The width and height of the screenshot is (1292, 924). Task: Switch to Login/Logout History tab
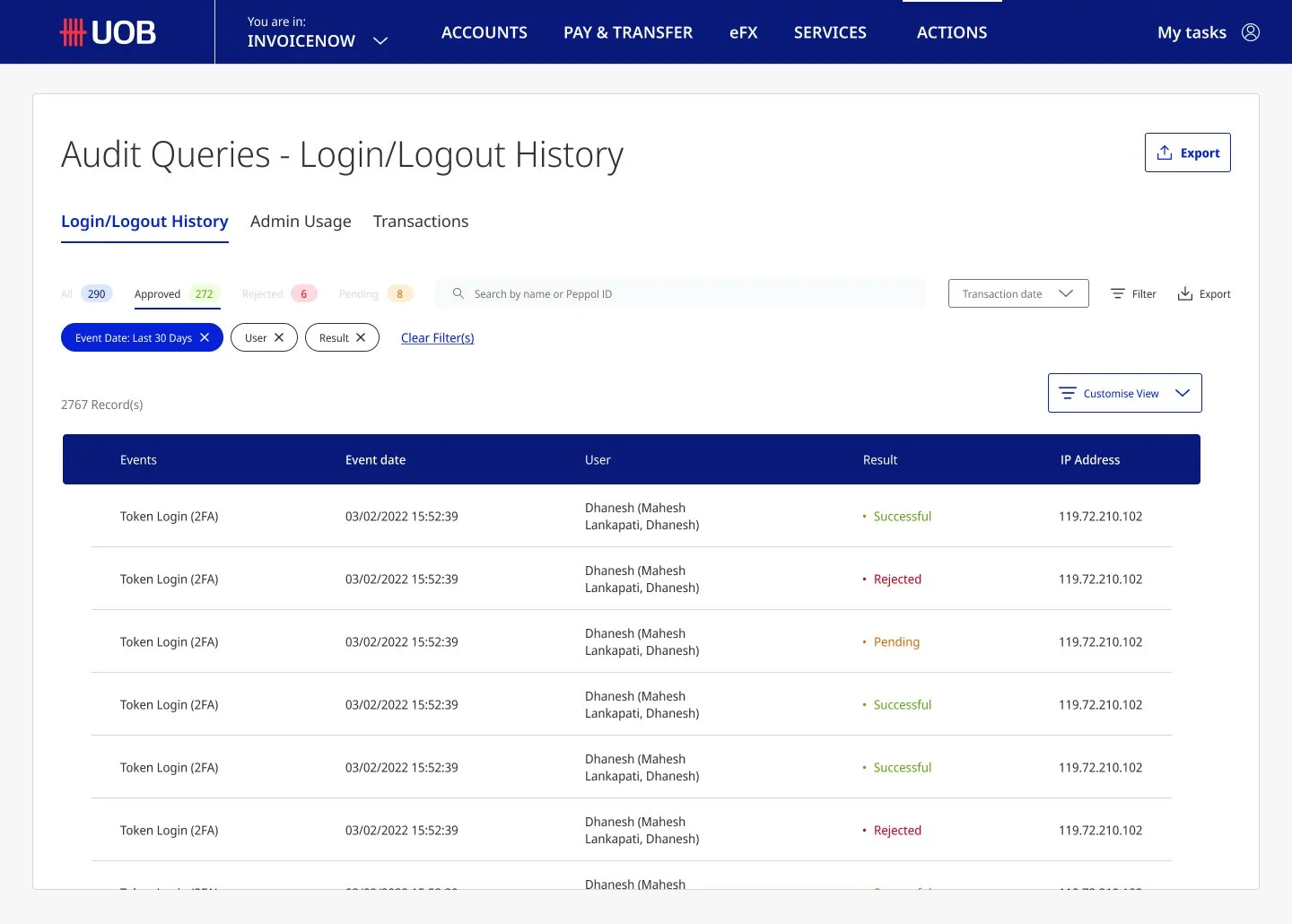(144, 222)
